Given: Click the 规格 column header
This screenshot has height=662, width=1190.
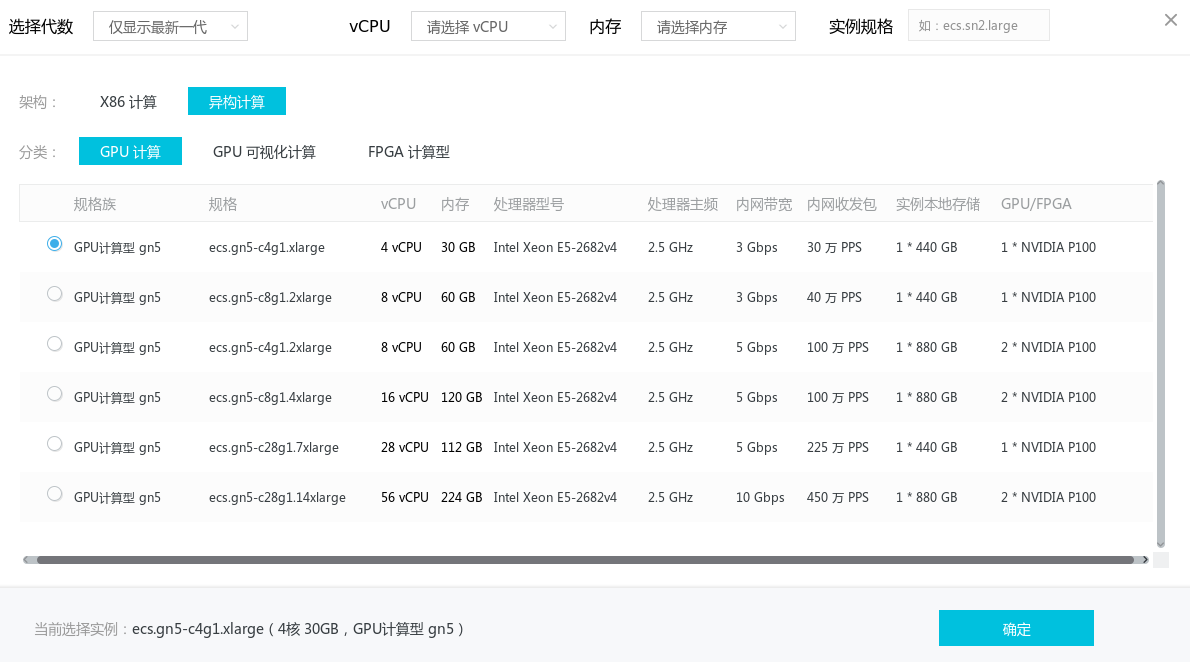Looking at the screenshot, I should 223,204.
